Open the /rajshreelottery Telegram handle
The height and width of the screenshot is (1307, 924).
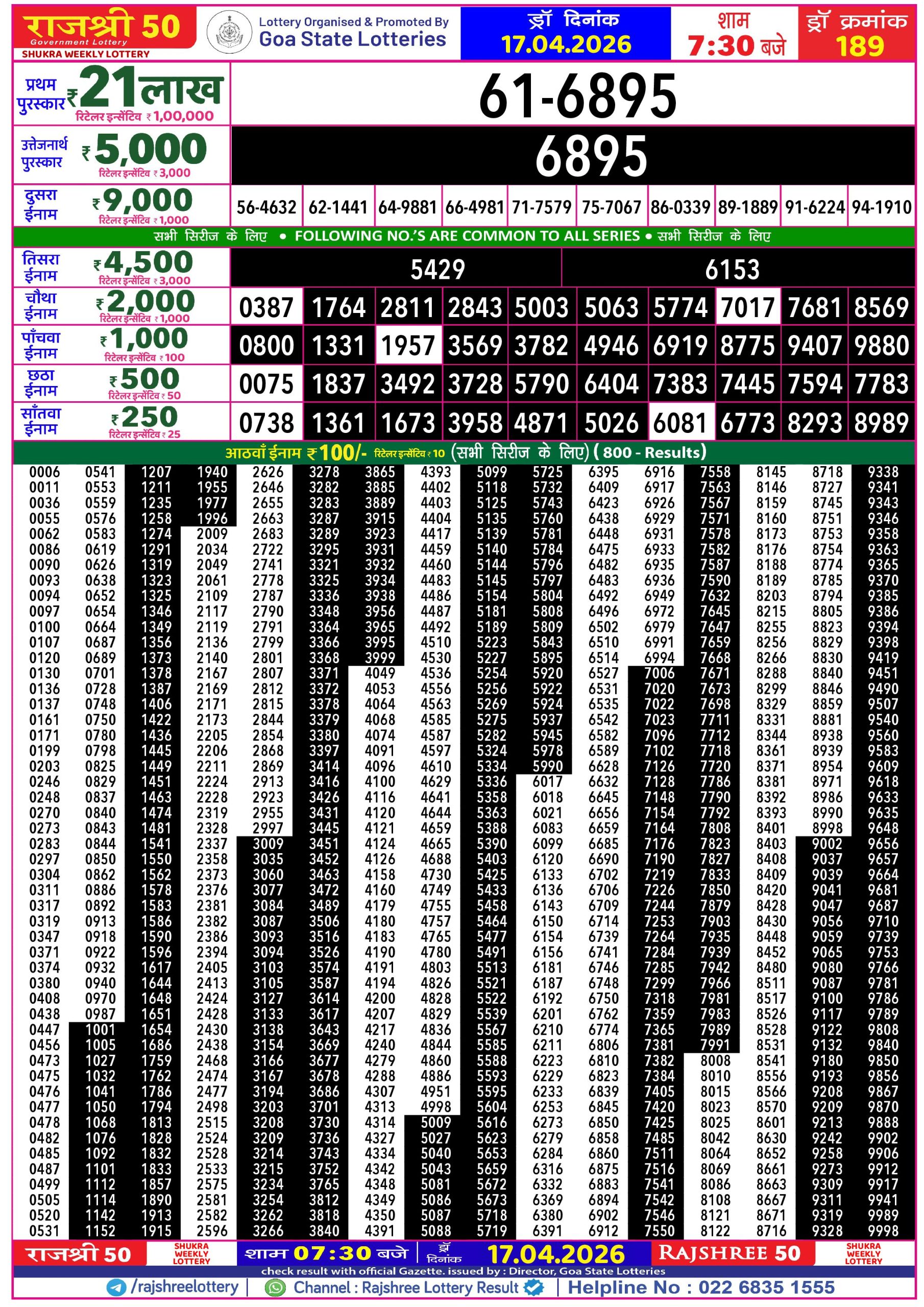(x=184, y=1287)
